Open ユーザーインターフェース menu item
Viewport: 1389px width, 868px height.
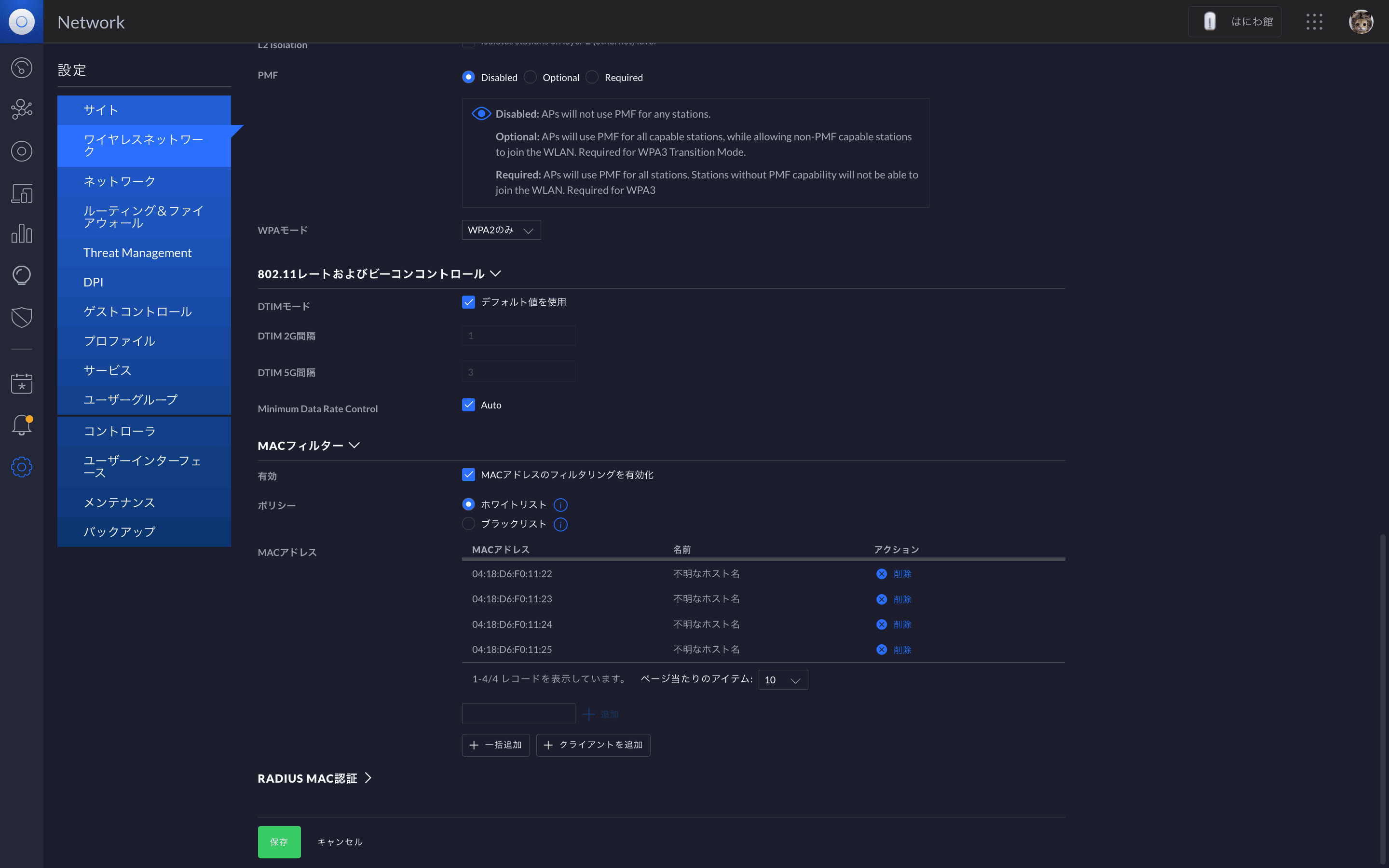[144, 467]
